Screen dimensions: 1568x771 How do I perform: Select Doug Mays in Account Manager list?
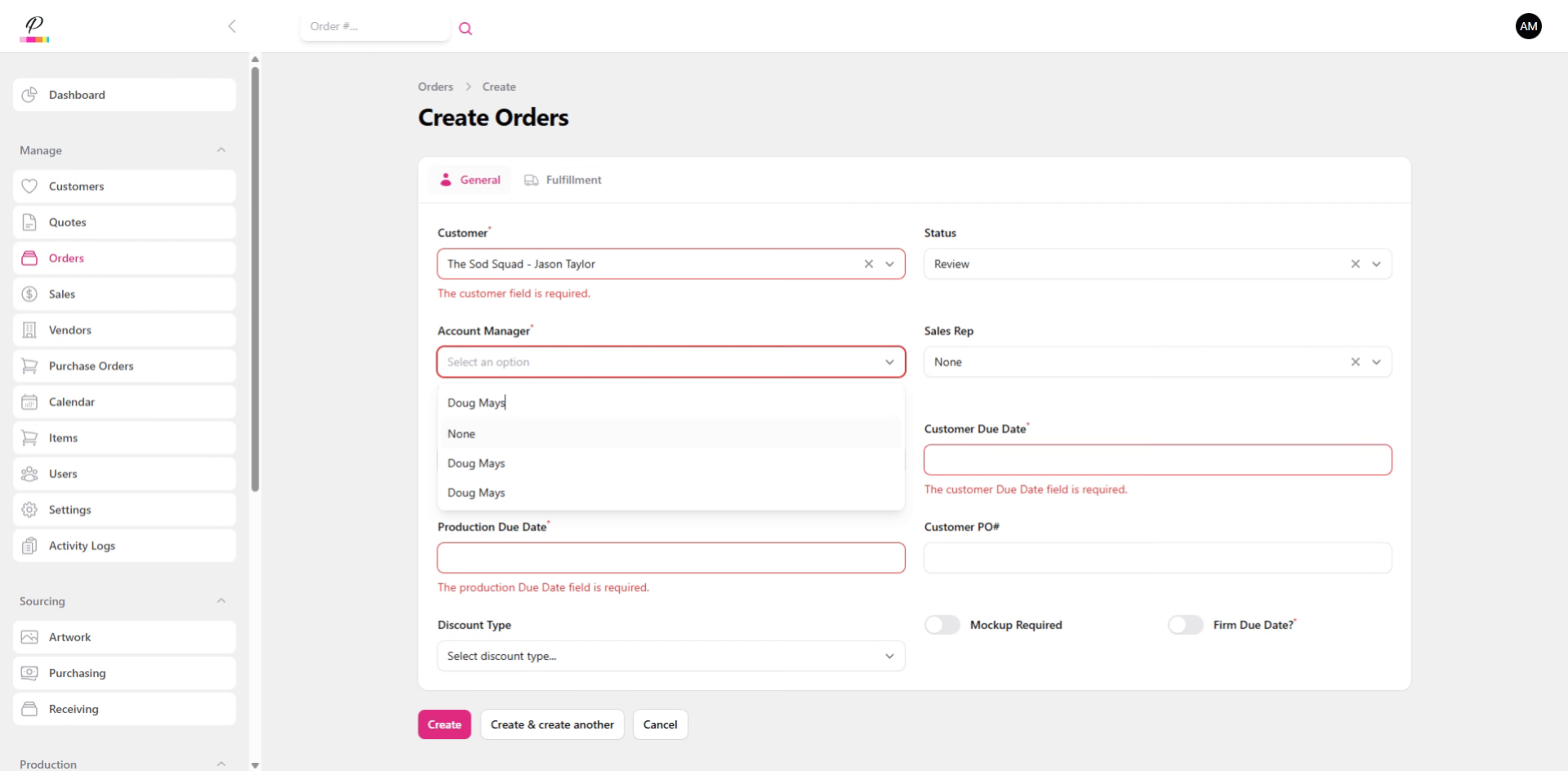[476, 462]
